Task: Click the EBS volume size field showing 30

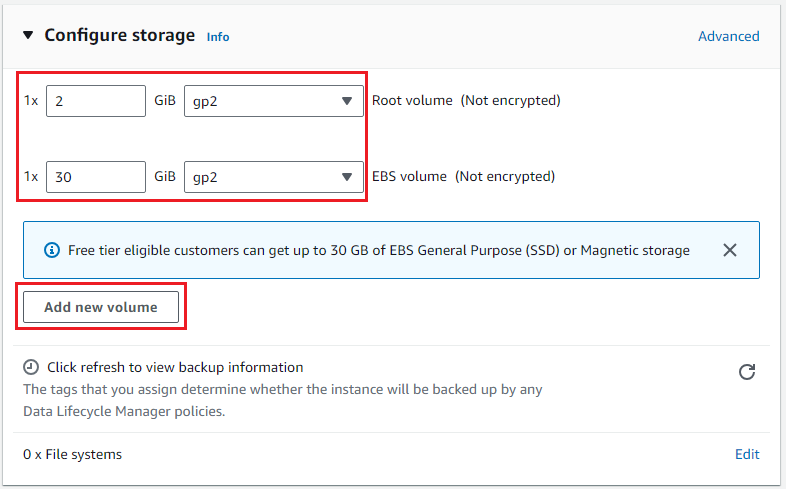Action: [x=96, y=177]
